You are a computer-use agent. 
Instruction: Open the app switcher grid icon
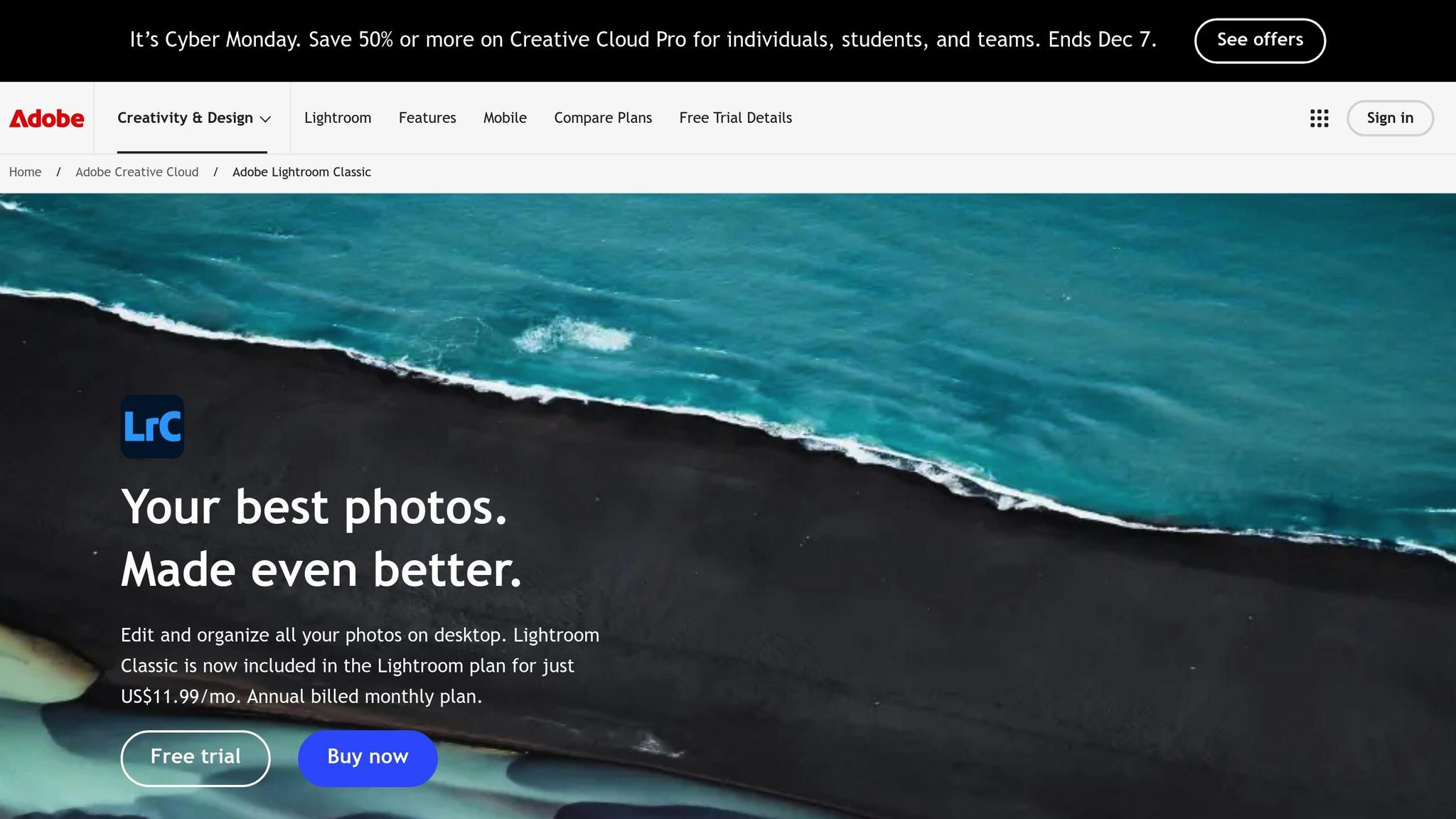click(x=1319, y=118)
